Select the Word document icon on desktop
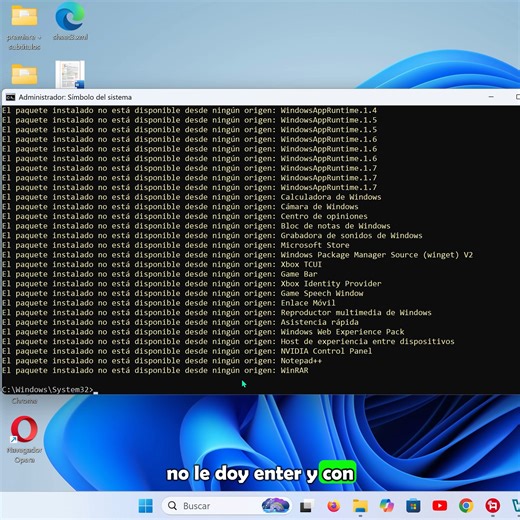This screenshot has height=520, width=520. (70, 74)
